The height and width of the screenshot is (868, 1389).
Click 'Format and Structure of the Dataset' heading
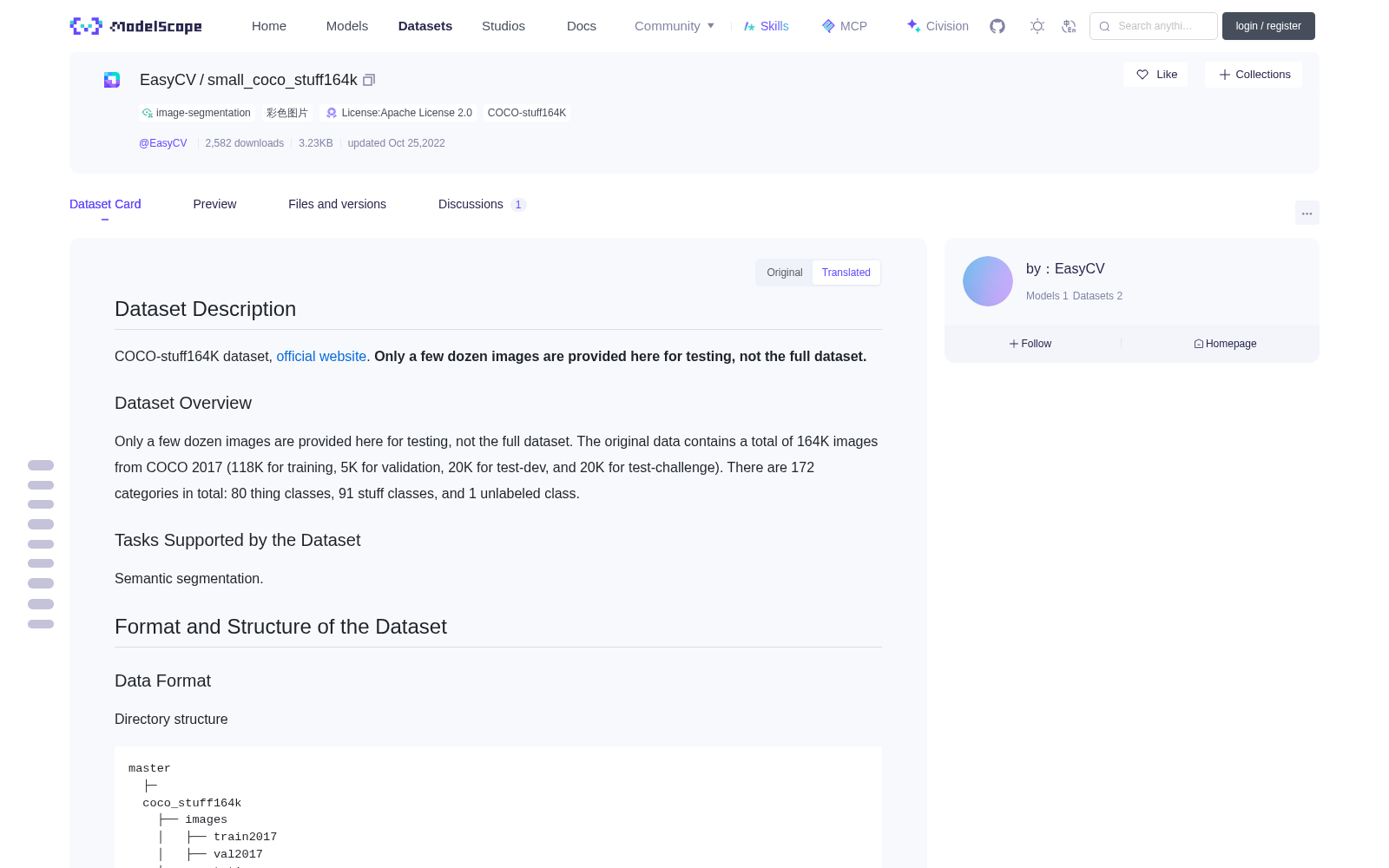point(280,627)
